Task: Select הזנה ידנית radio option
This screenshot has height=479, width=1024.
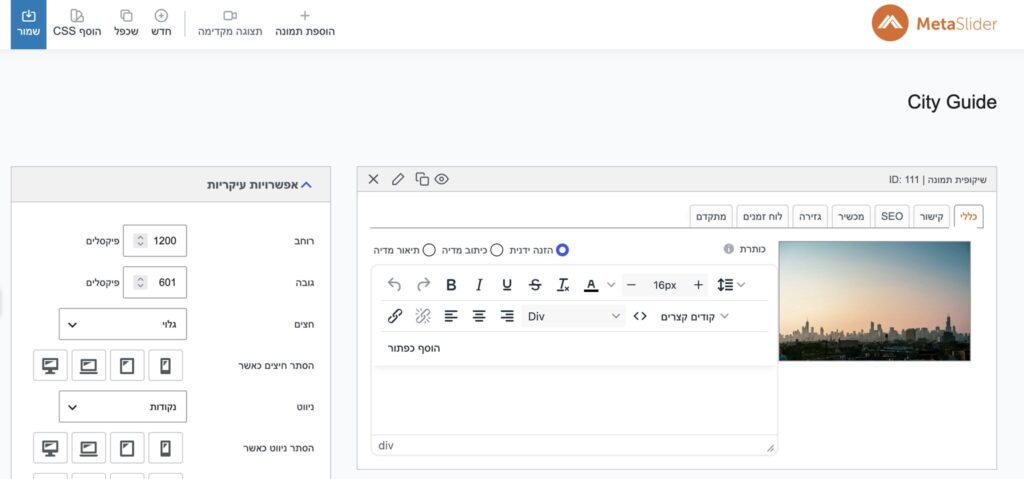Action: click(x=562, y=250)
